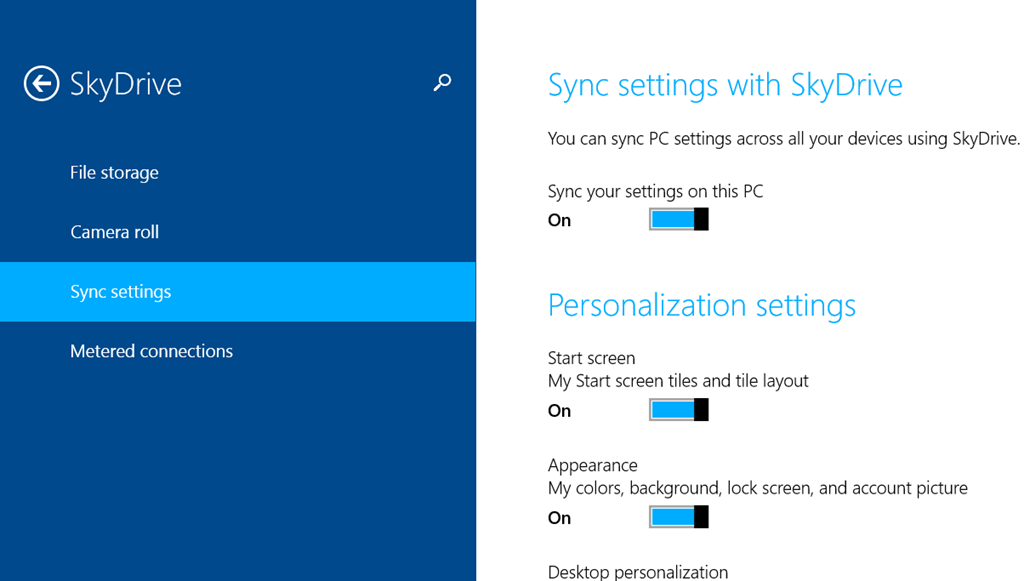Click the black knob of Appearance switch
Viewport: 1024px width, 581px height.
coord(701,517)
